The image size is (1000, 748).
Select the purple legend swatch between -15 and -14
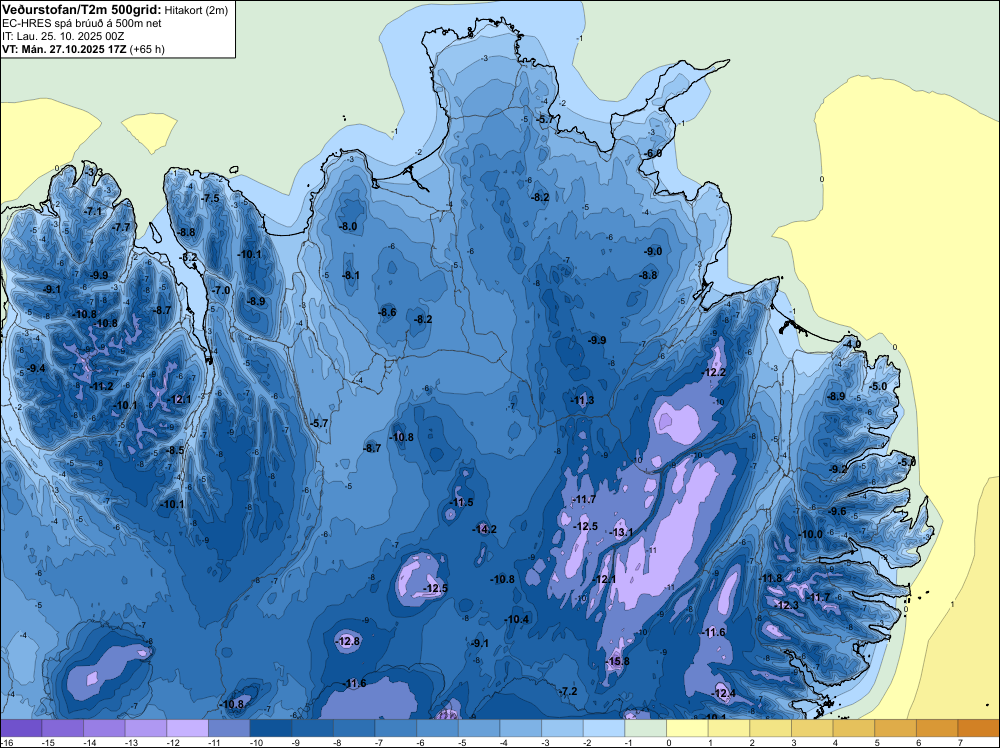pyautogui.click(x=62, y=728)
